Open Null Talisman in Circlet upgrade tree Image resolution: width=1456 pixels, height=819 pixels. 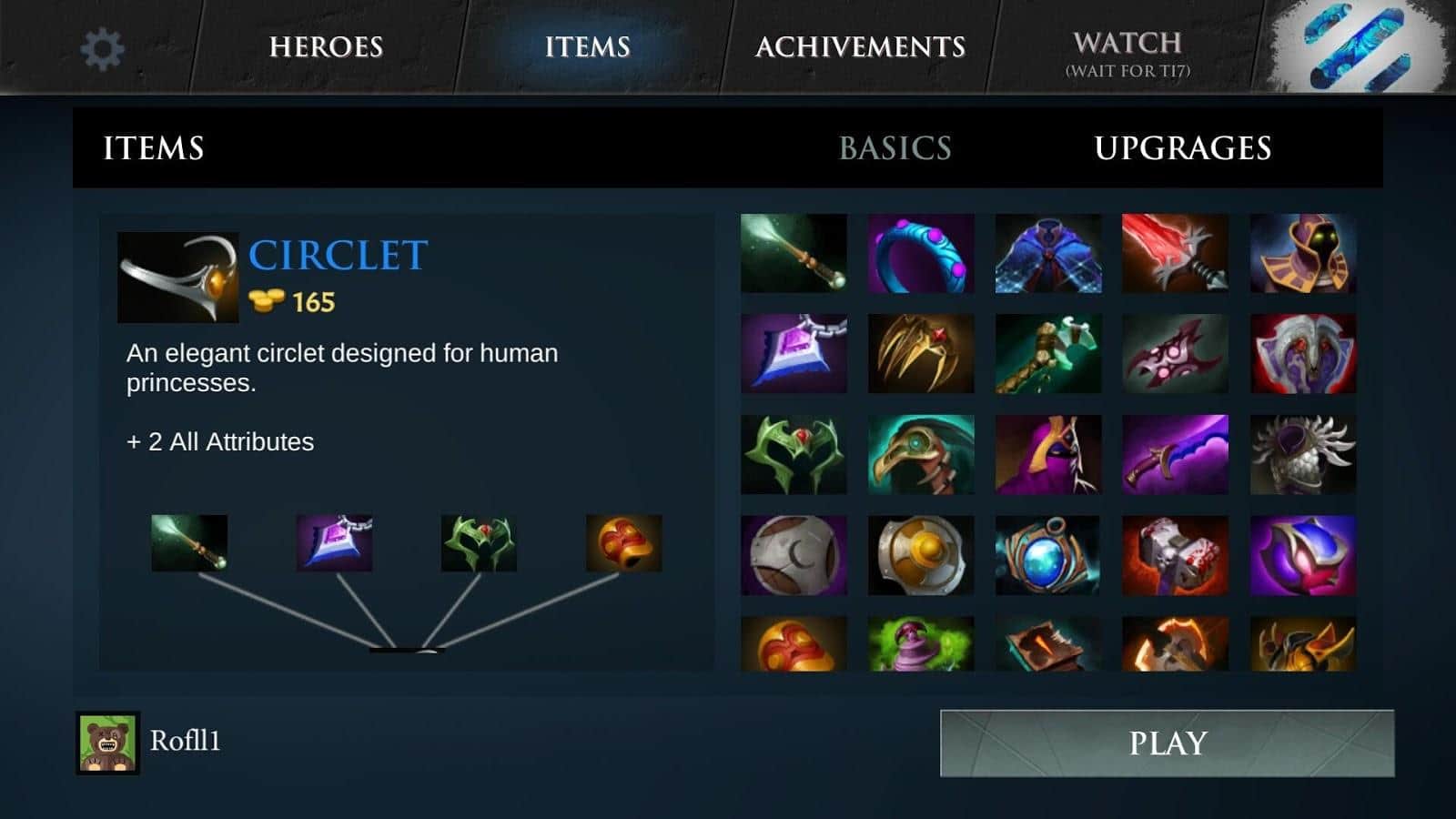(x=334, y=543)
